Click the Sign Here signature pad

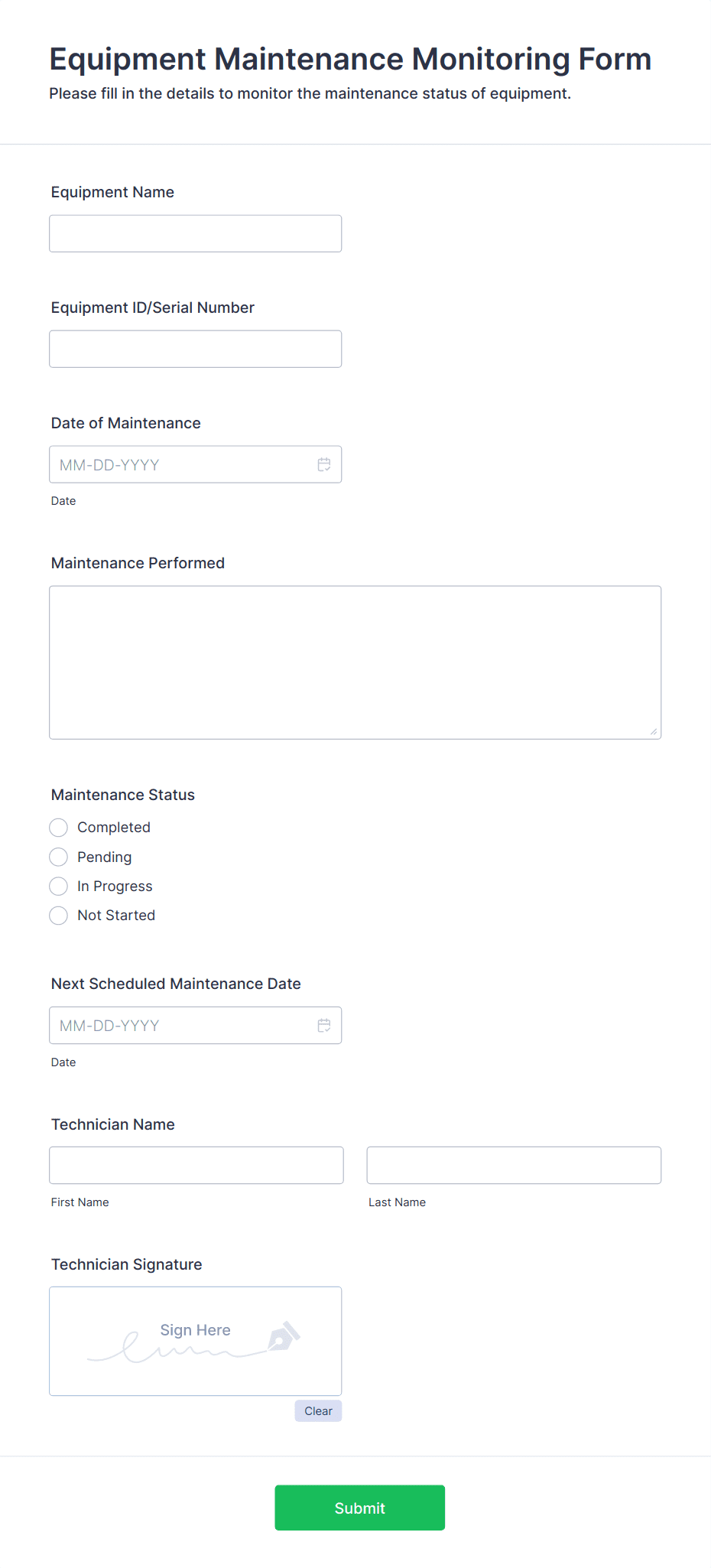pyautogui.click(x=196, y=1342)
